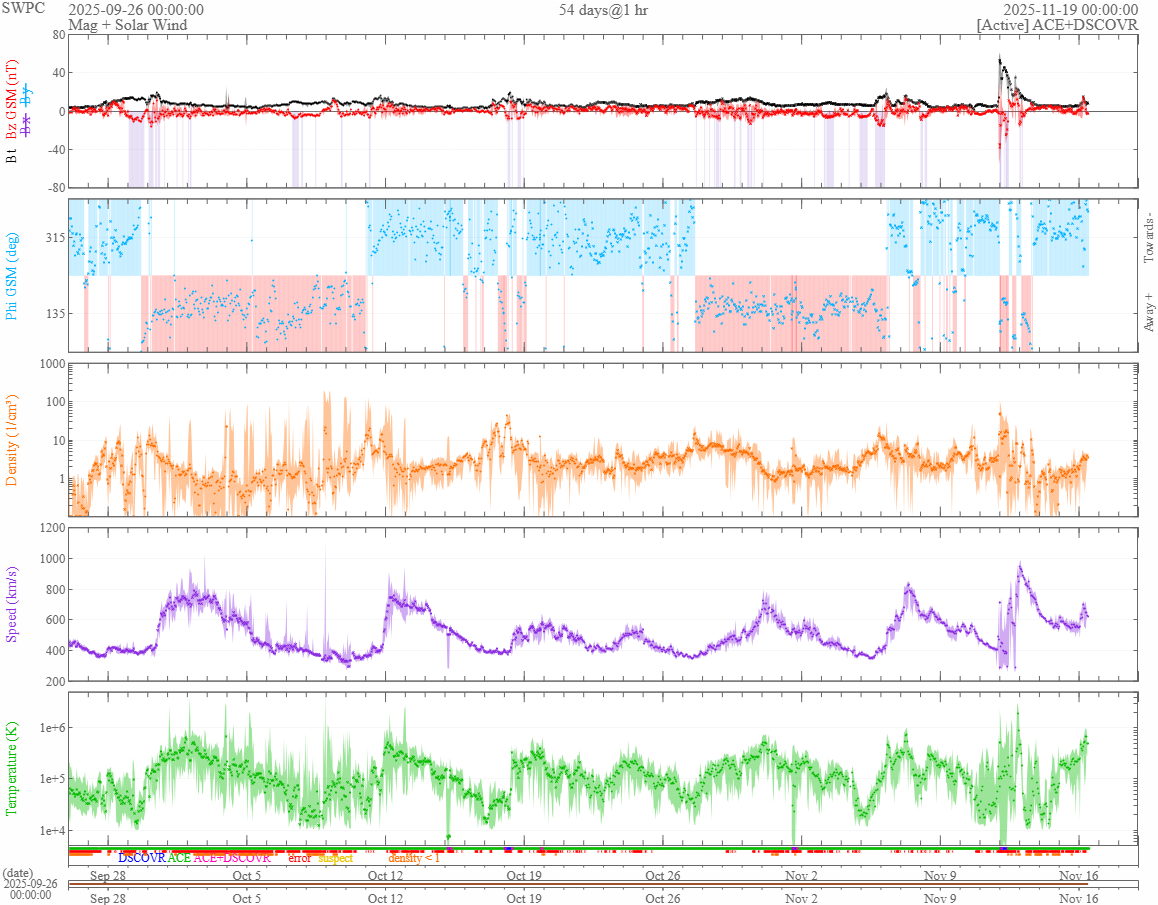Click the SWPC title text
The height and width of the screenshot is (905, 1158).
point(23,8)
